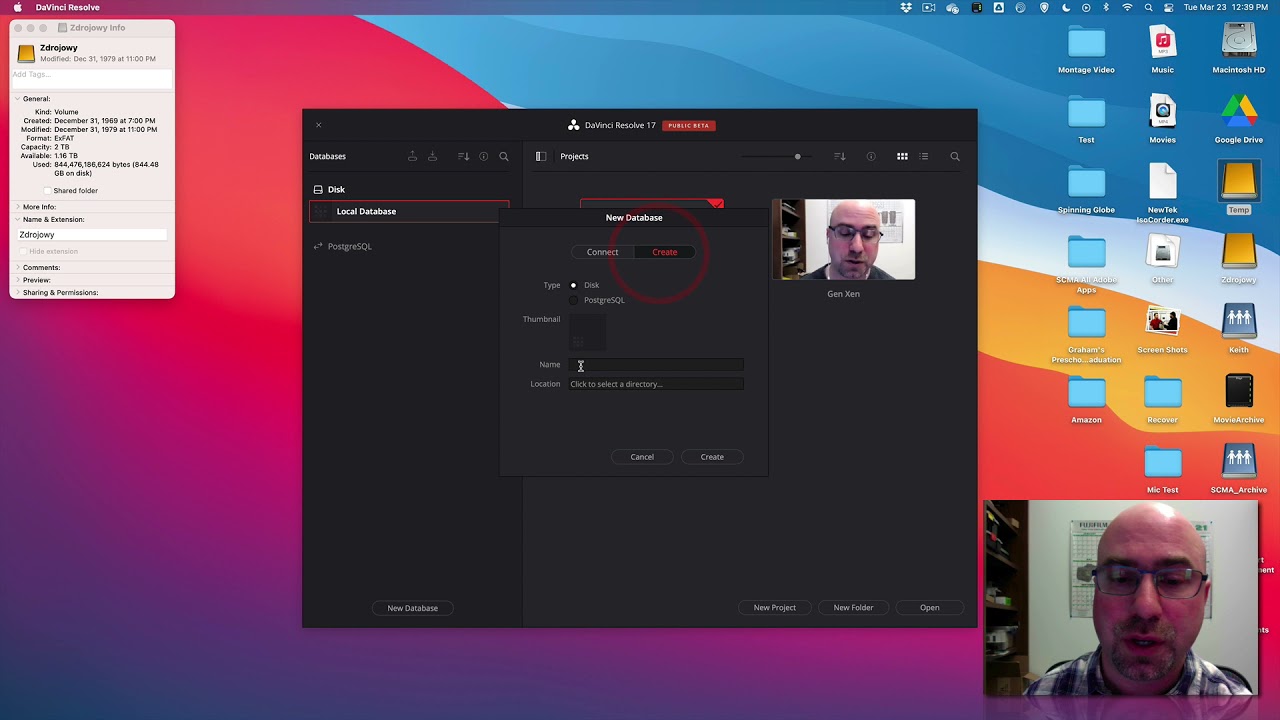Click to select a directory location field
1280x720 pixels.
tap(656, 384)
